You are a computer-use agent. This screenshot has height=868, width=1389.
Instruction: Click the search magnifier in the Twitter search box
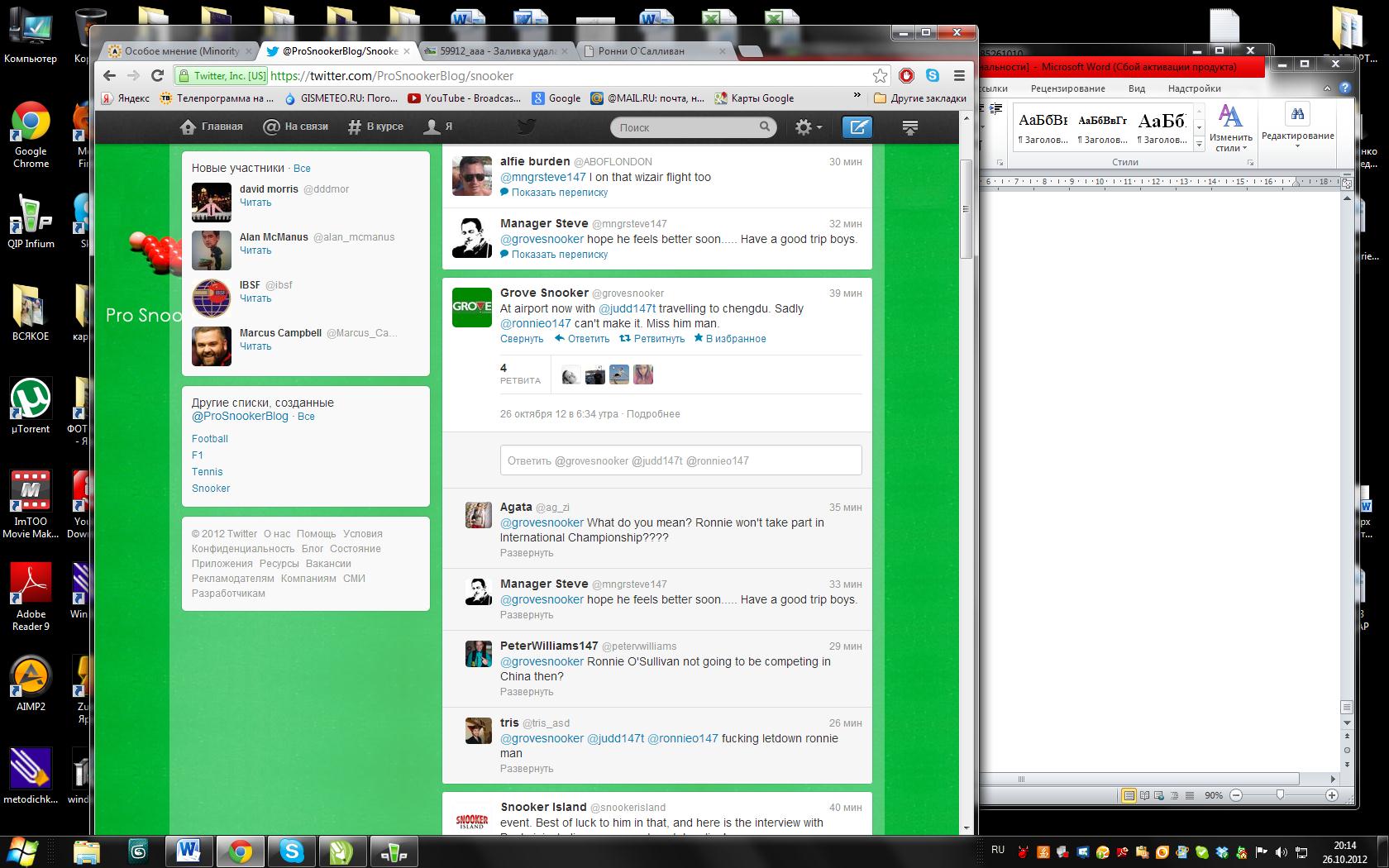click(765, 127)
